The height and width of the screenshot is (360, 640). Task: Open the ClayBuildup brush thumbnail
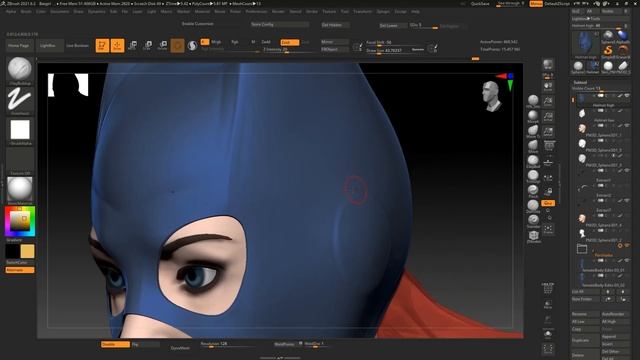point(20,69)
